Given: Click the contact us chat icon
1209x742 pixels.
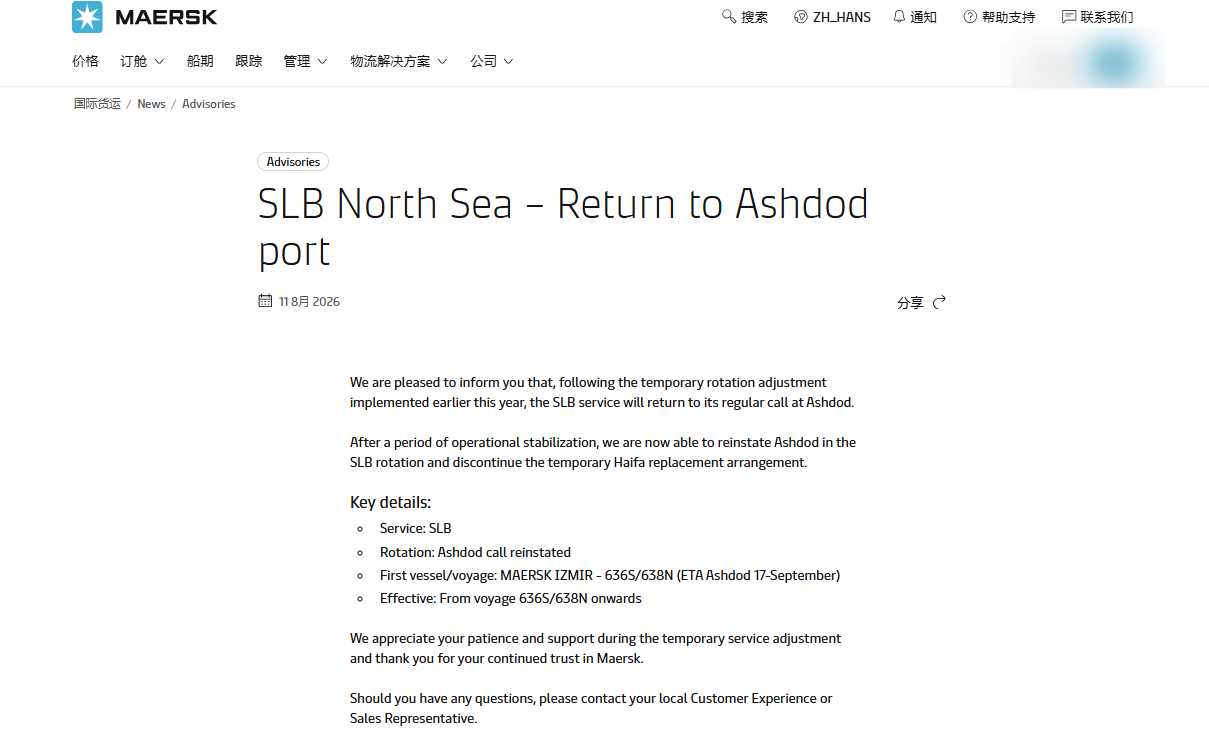Looking at the screenshot, I should [1069, 17].
